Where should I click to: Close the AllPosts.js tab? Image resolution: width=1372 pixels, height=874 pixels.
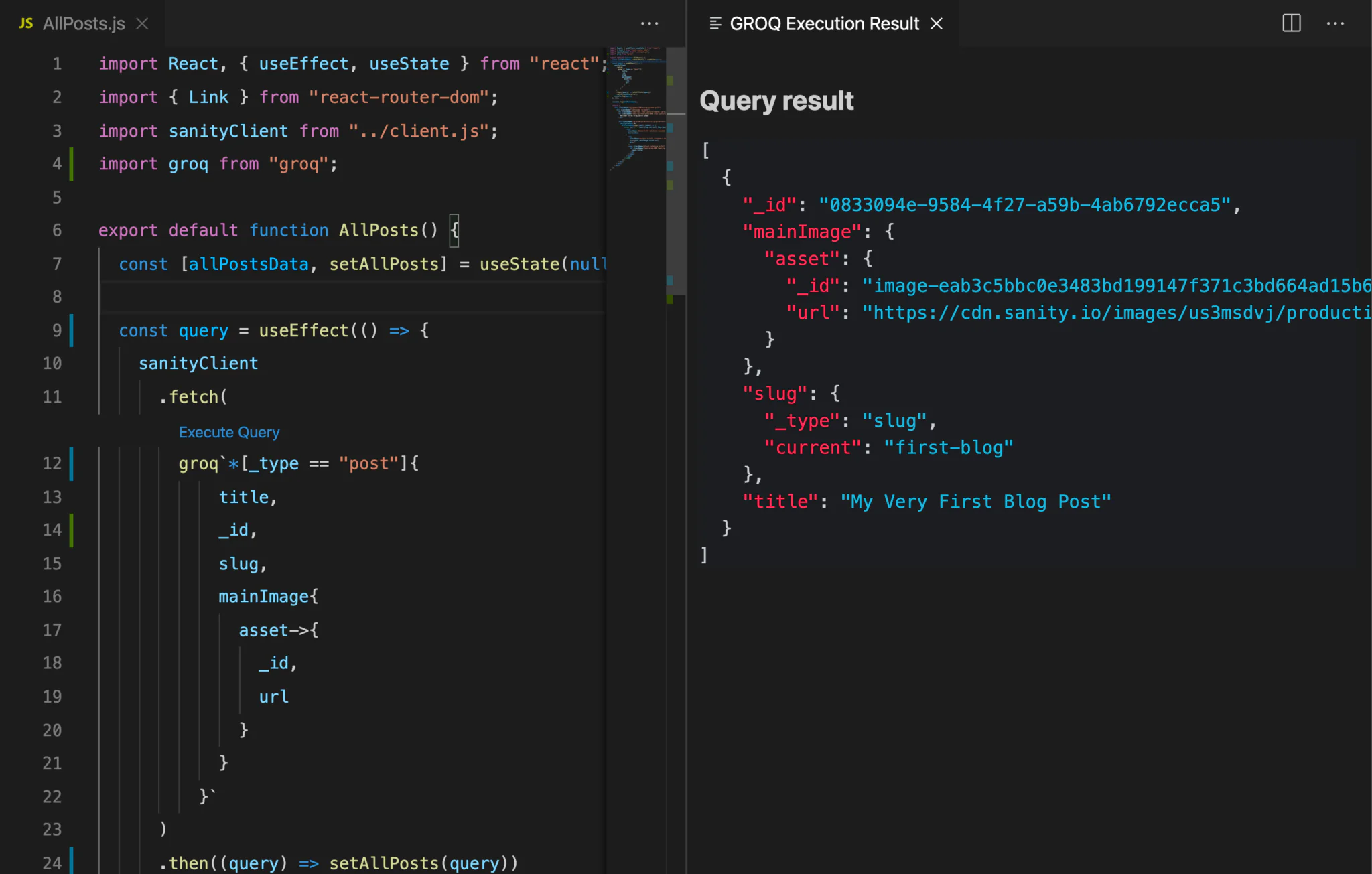tap(142, 23)
